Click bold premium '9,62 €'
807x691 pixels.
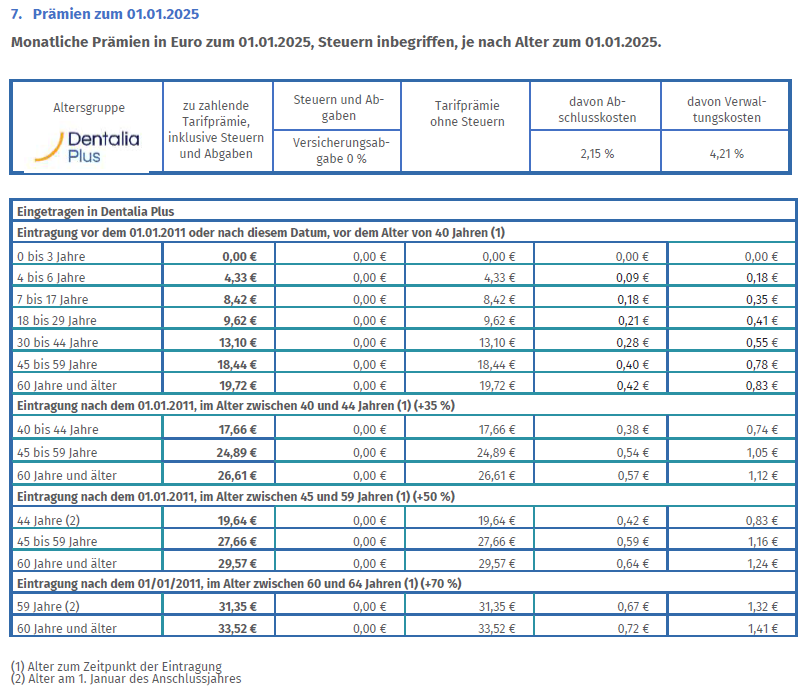[x=240, y=320]
